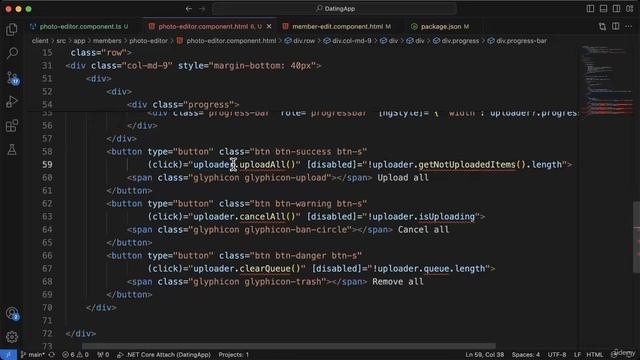Go back with the navigation arrow
Viewport: 640px width, 360px height.
point(189,9)
